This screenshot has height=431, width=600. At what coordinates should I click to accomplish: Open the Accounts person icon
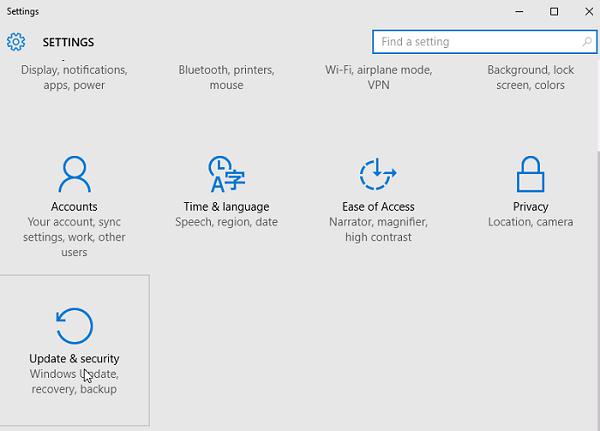75,174
